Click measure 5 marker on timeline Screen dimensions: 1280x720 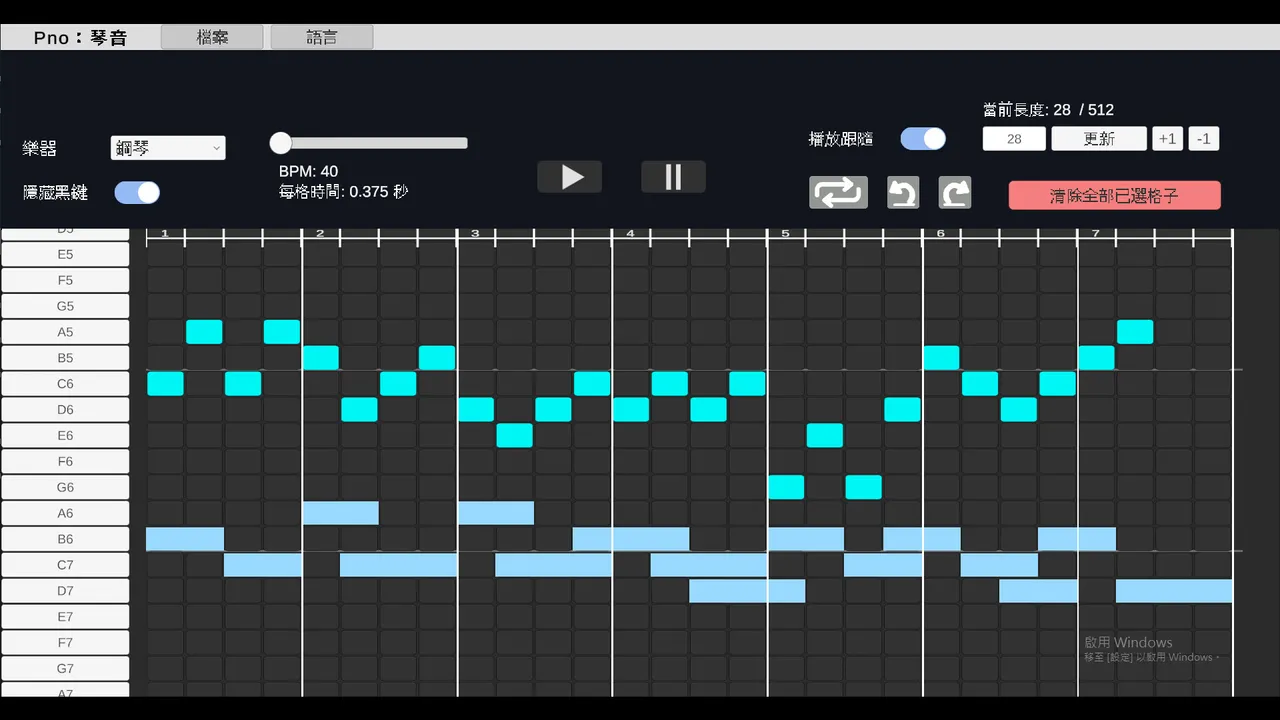pos(785,234)
